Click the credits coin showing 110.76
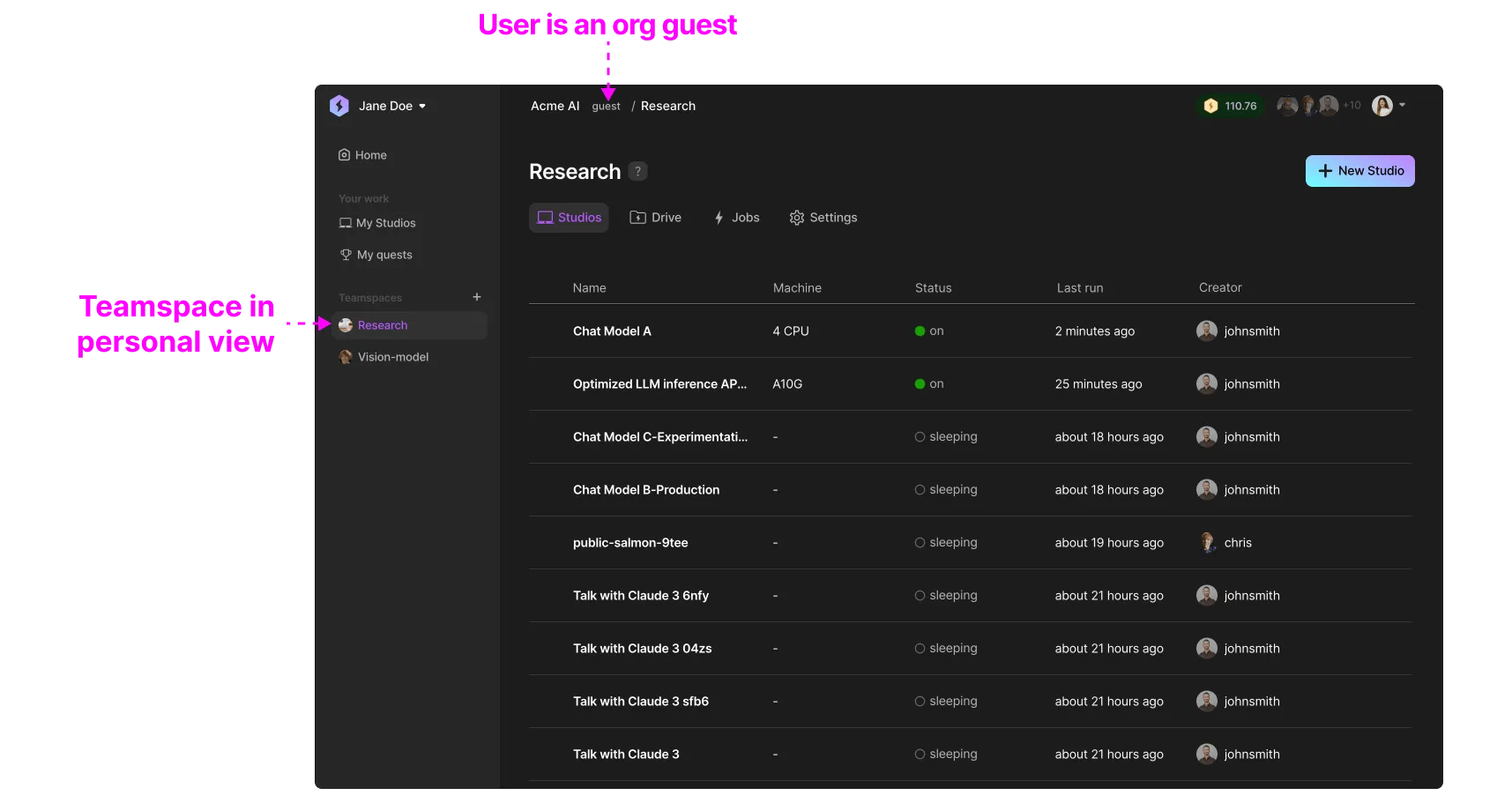 (x=1231, y=106)
